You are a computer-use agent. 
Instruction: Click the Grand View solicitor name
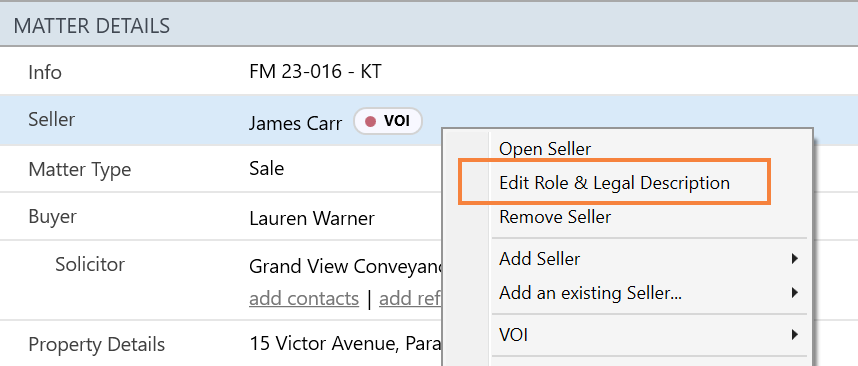(x=345, y=266)
